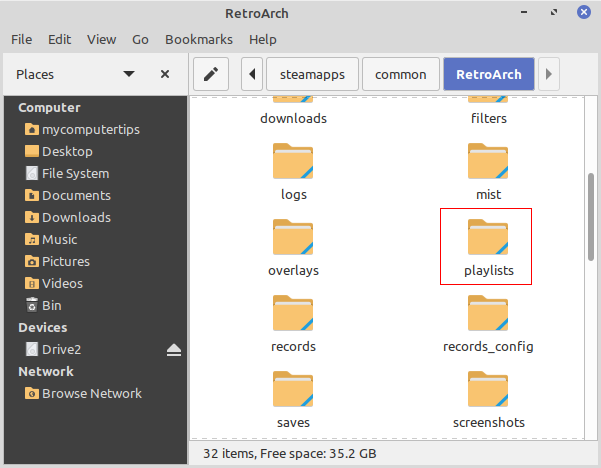Open the View menu

101,39
